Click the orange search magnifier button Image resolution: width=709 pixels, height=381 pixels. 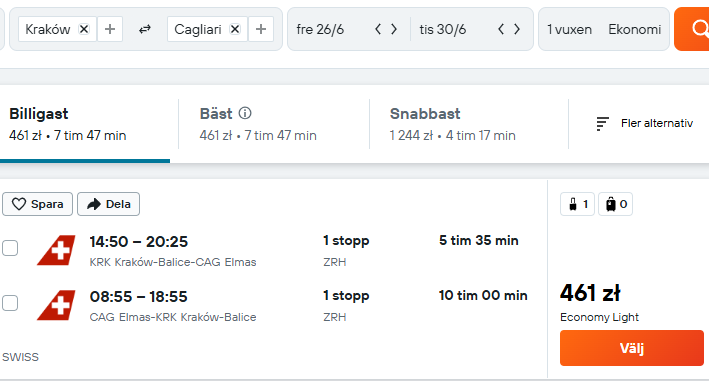[691, 29]
